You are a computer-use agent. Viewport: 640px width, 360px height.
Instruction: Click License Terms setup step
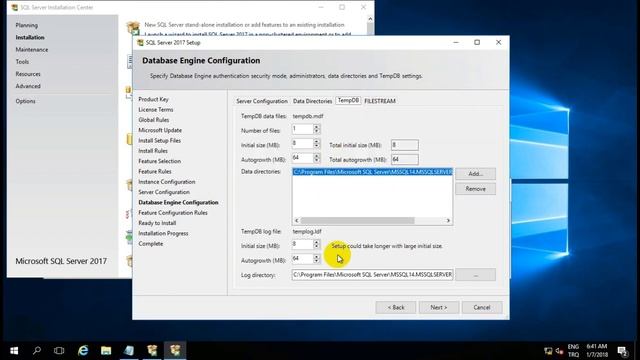(156, 109)
